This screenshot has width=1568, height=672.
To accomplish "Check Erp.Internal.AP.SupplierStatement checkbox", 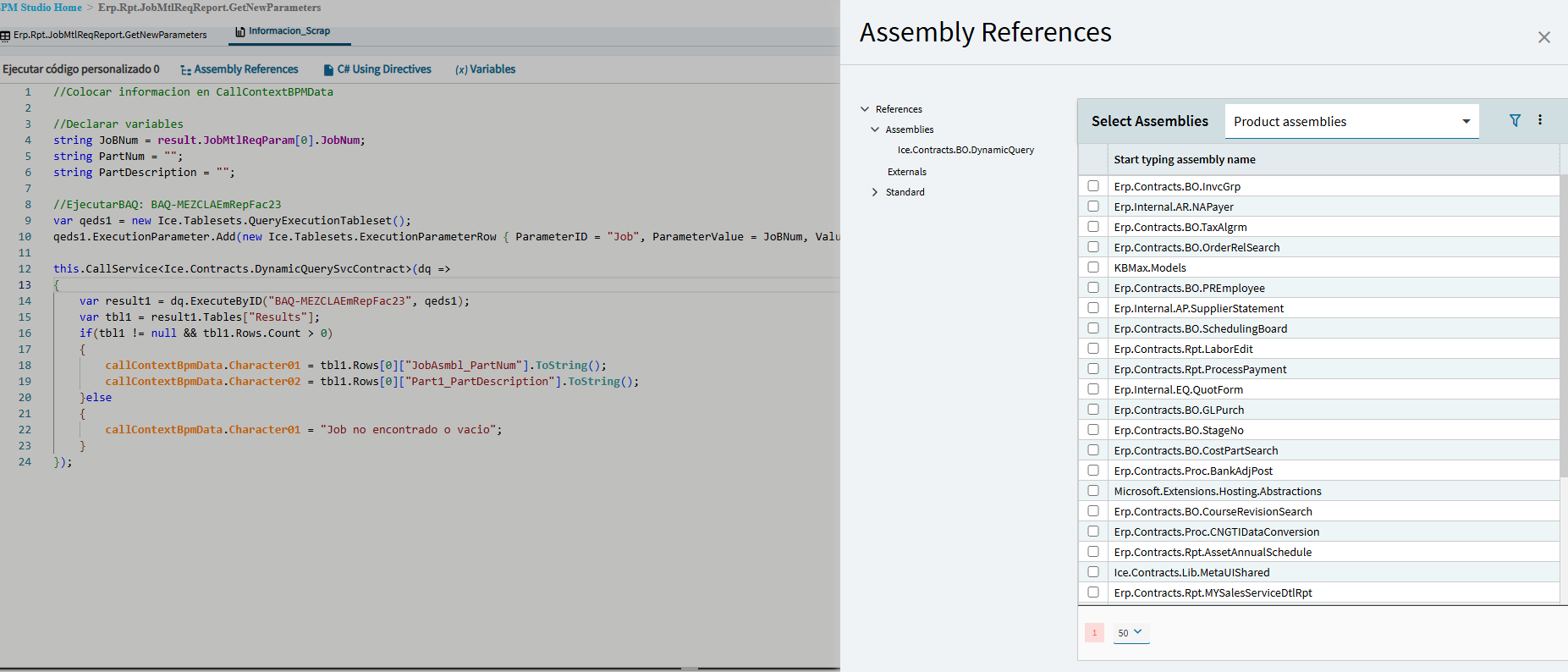I will 1093,308.
